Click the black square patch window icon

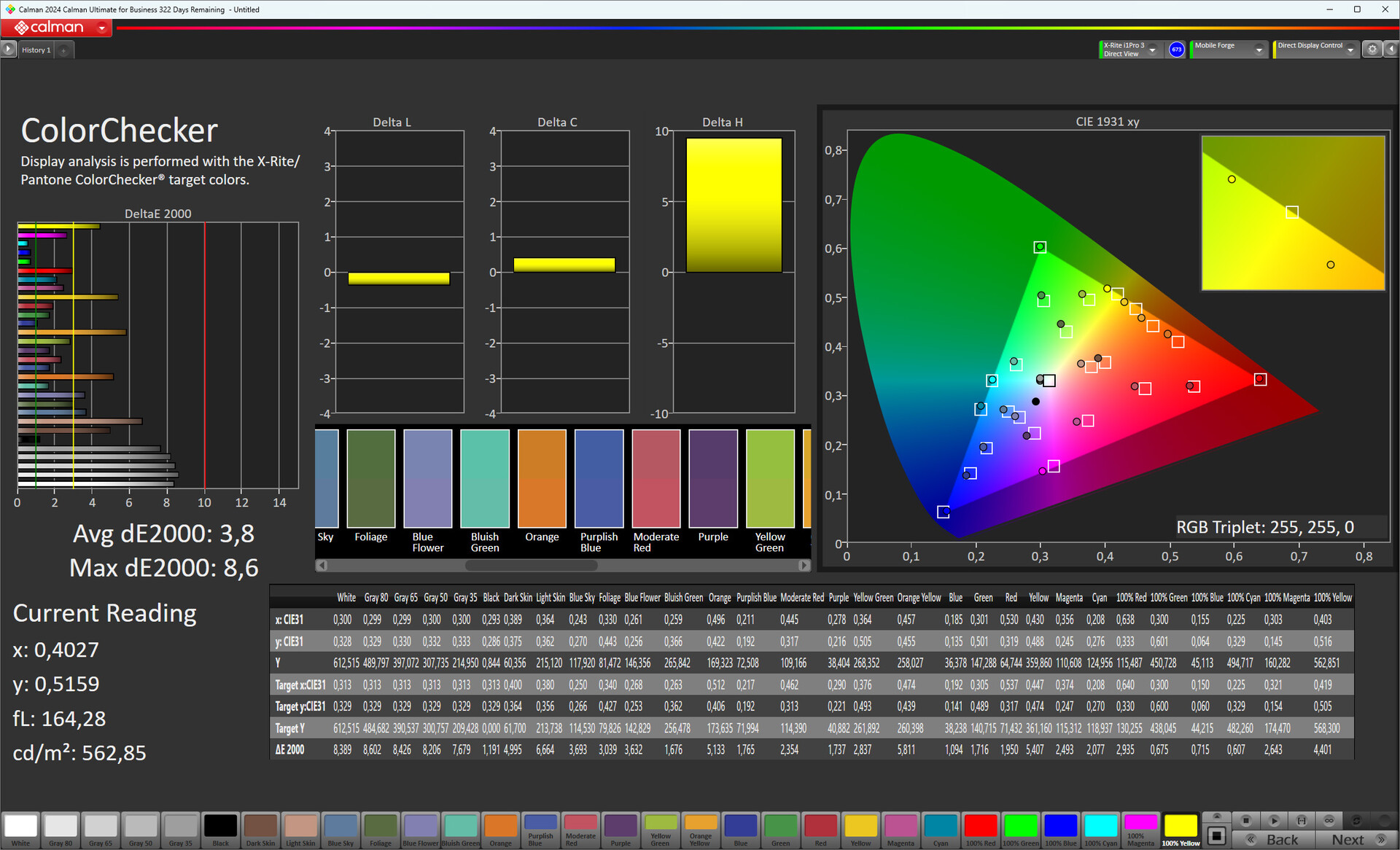(1216, 835)
